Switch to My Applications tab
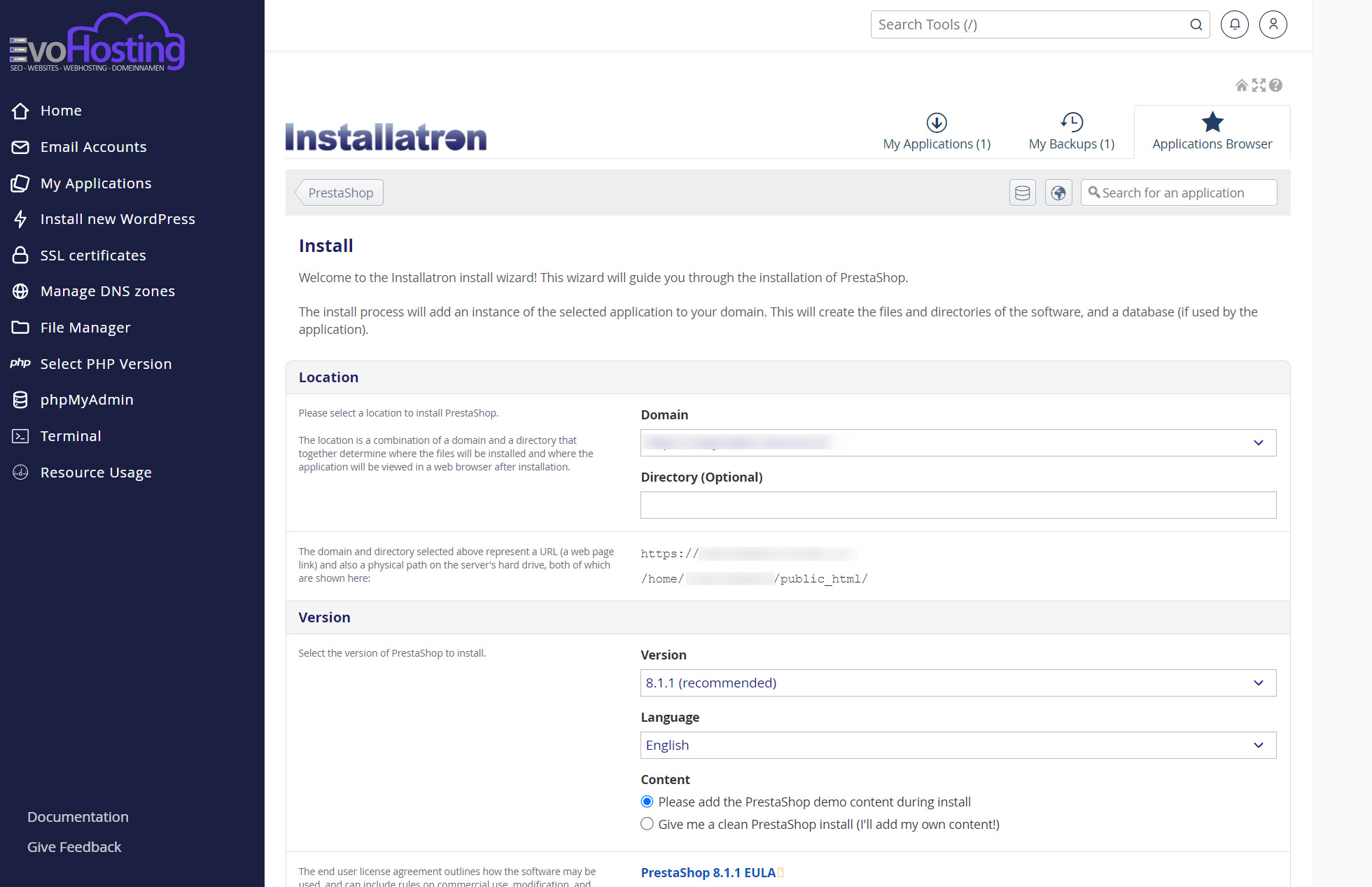This screenshot has width=1372, height=887. point(937,132)
